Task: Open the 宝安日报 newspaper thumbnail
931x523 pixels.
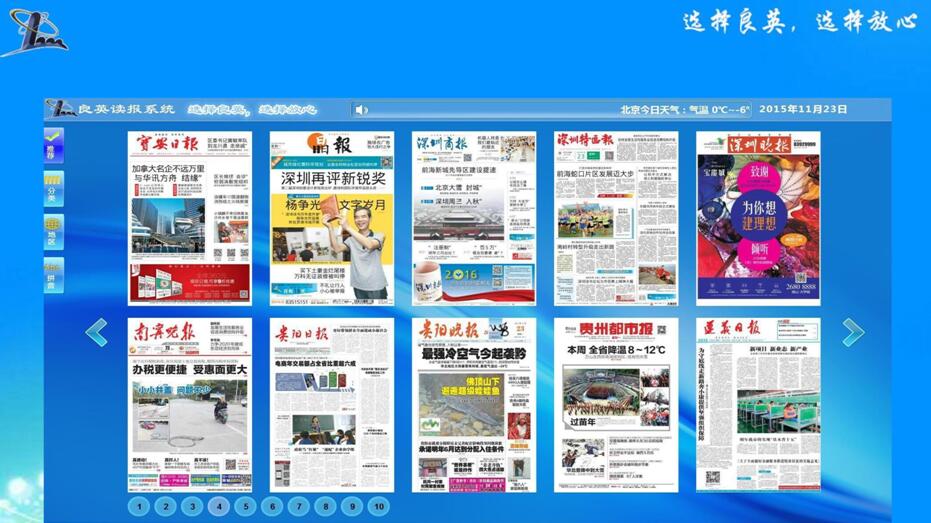Action: [190, 218]
